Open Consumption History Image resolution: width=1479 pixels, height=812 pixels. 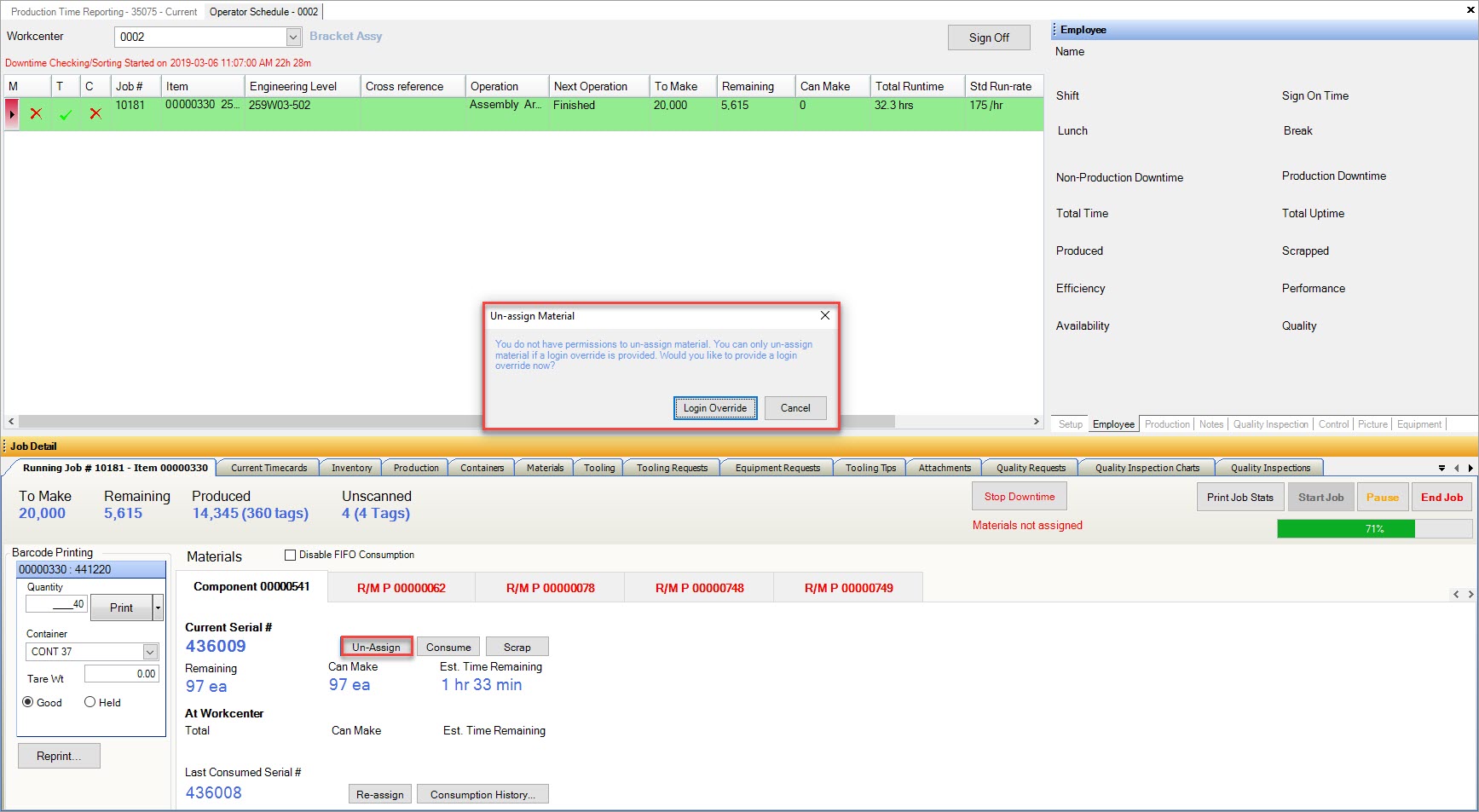point(482,794)
